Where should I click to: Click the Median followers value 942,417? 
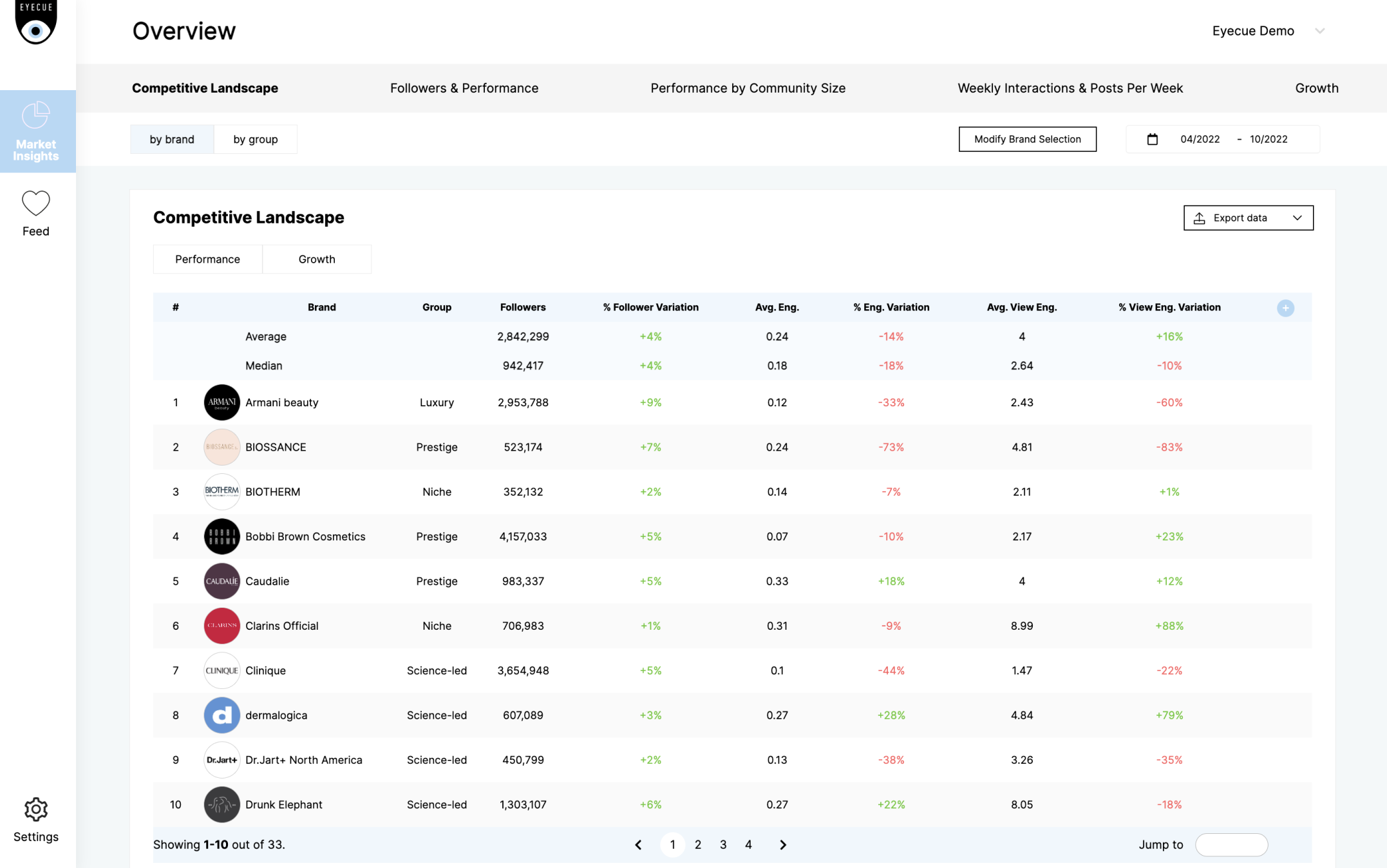[523, 366]
